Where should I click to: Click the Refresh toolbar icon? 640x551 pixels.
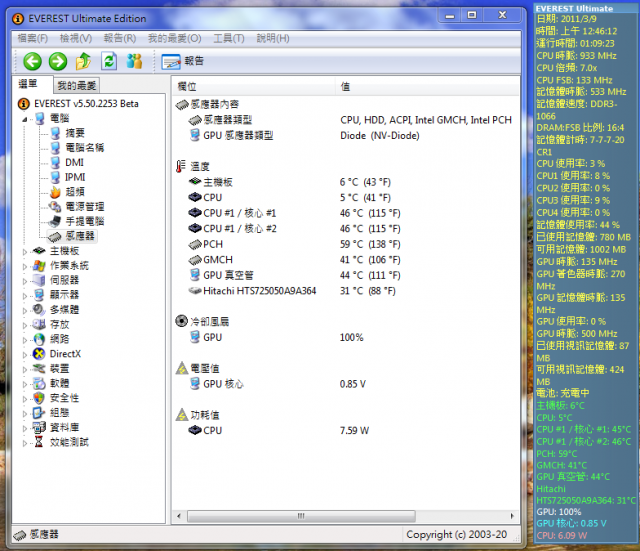(109, 61)
